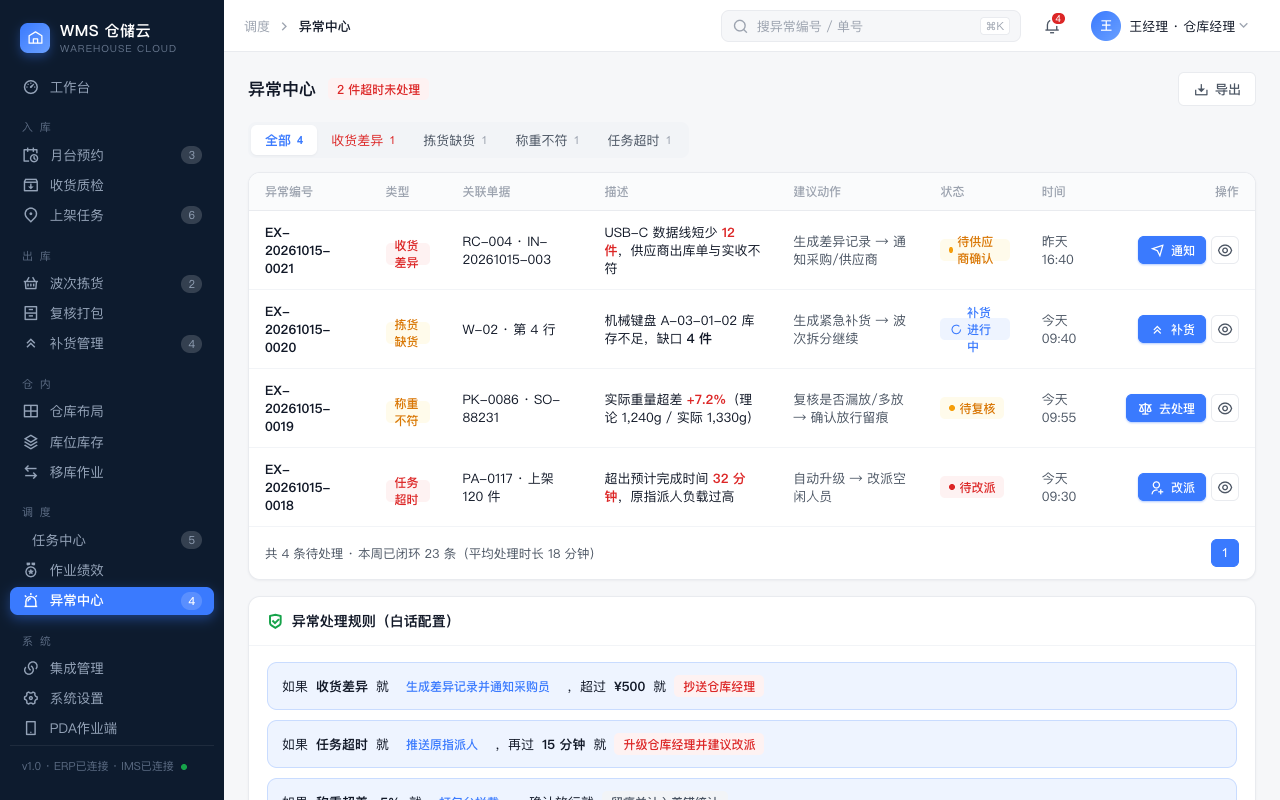Open 上架任务 from the sidebar
The width and height of the screenshot is (1280, 800).
pos(112,215)
